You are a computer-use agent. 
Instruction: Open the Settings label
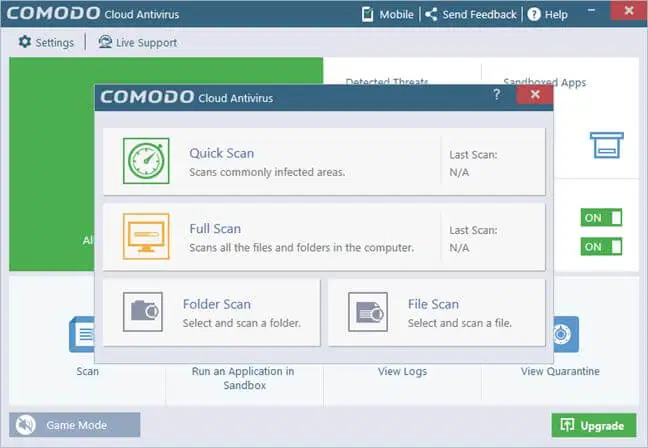(55, 43)
